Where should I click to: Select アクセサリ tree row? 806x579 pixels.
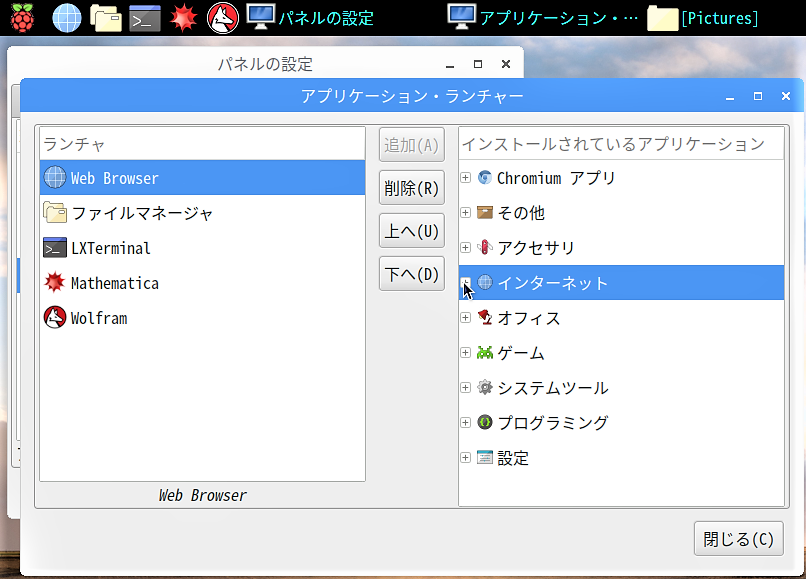[621, 247]
